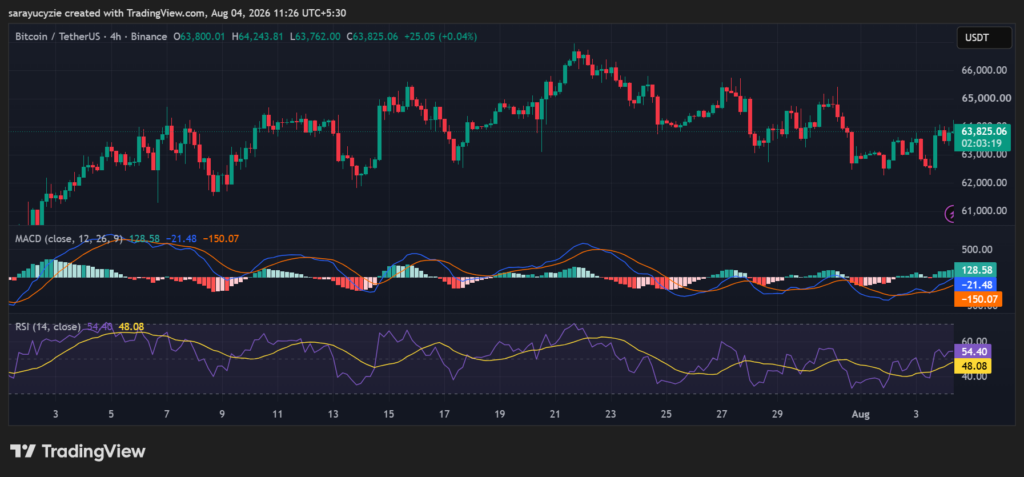Click 60.00 on the RSI scale
The width and height of the screenshot is (1024, 477).
click(x=972, y=340)
